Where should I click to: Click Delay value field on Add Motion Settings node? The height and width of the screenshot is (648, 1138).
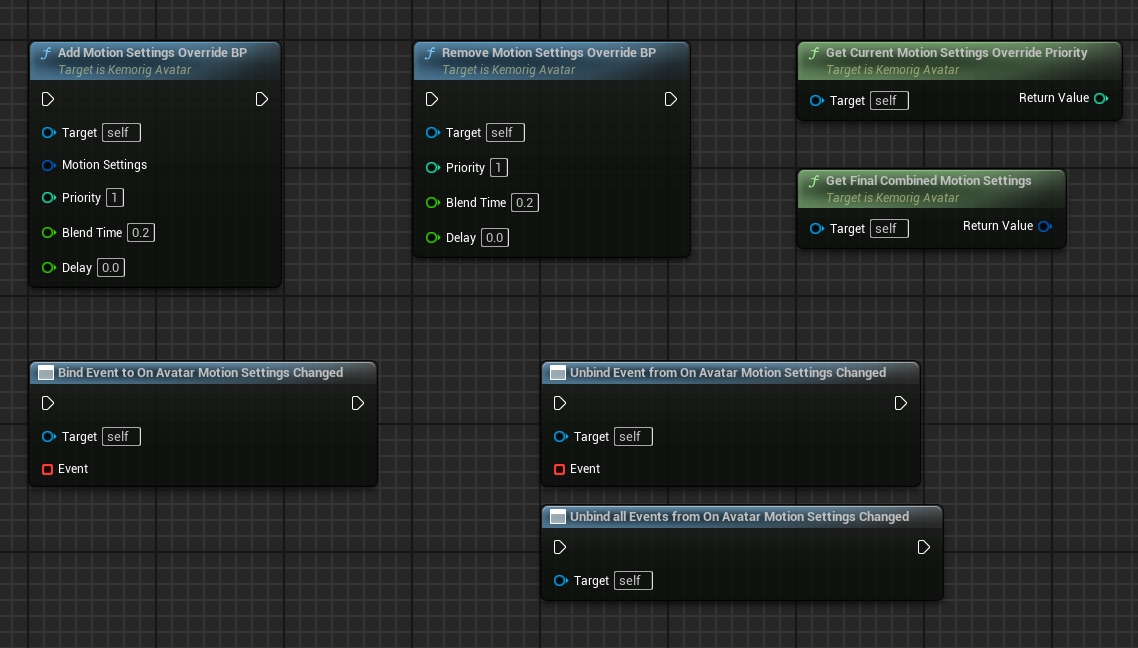tap(111, 268)
